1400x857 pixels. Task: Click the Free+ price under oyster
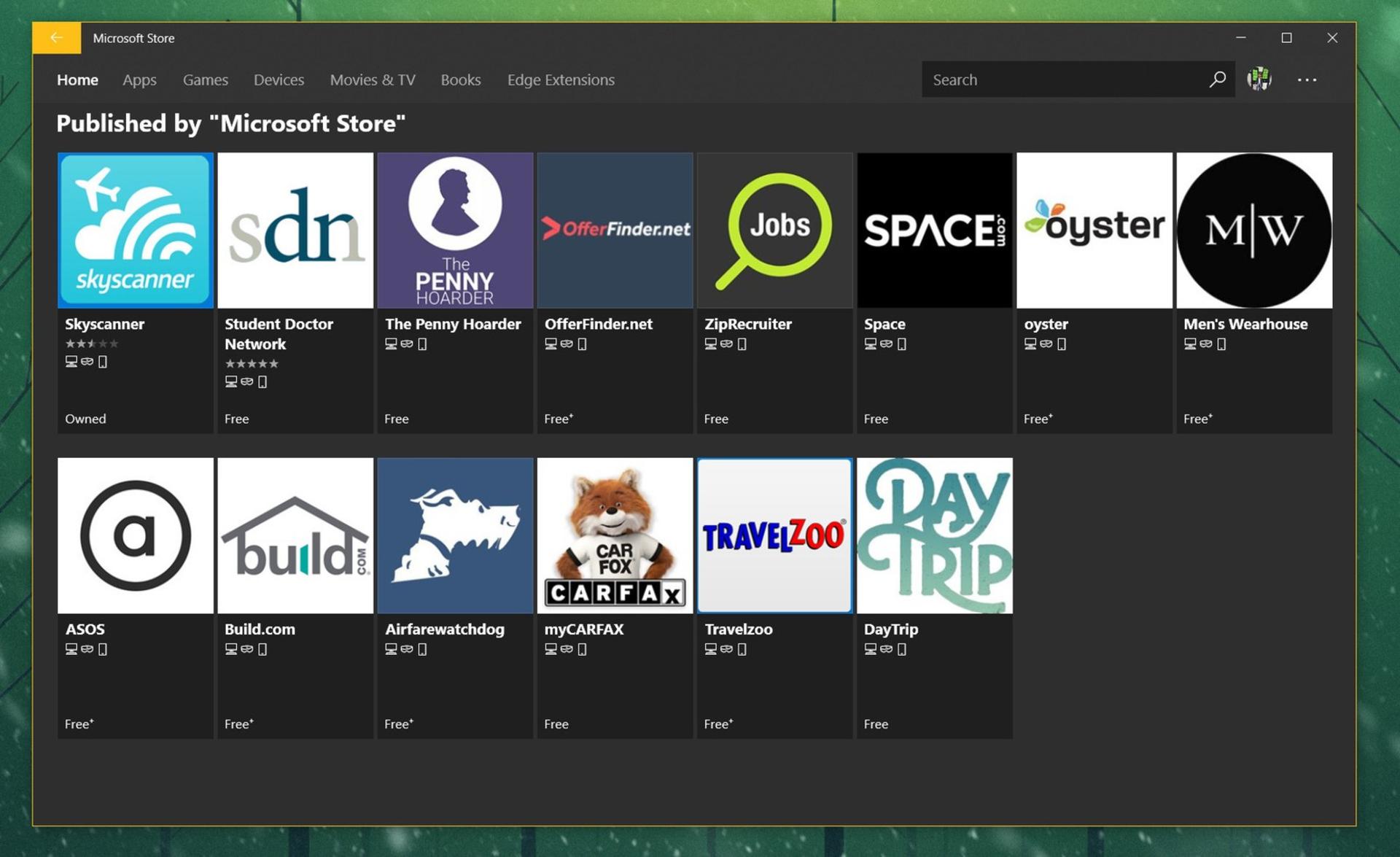[1038, 419]
